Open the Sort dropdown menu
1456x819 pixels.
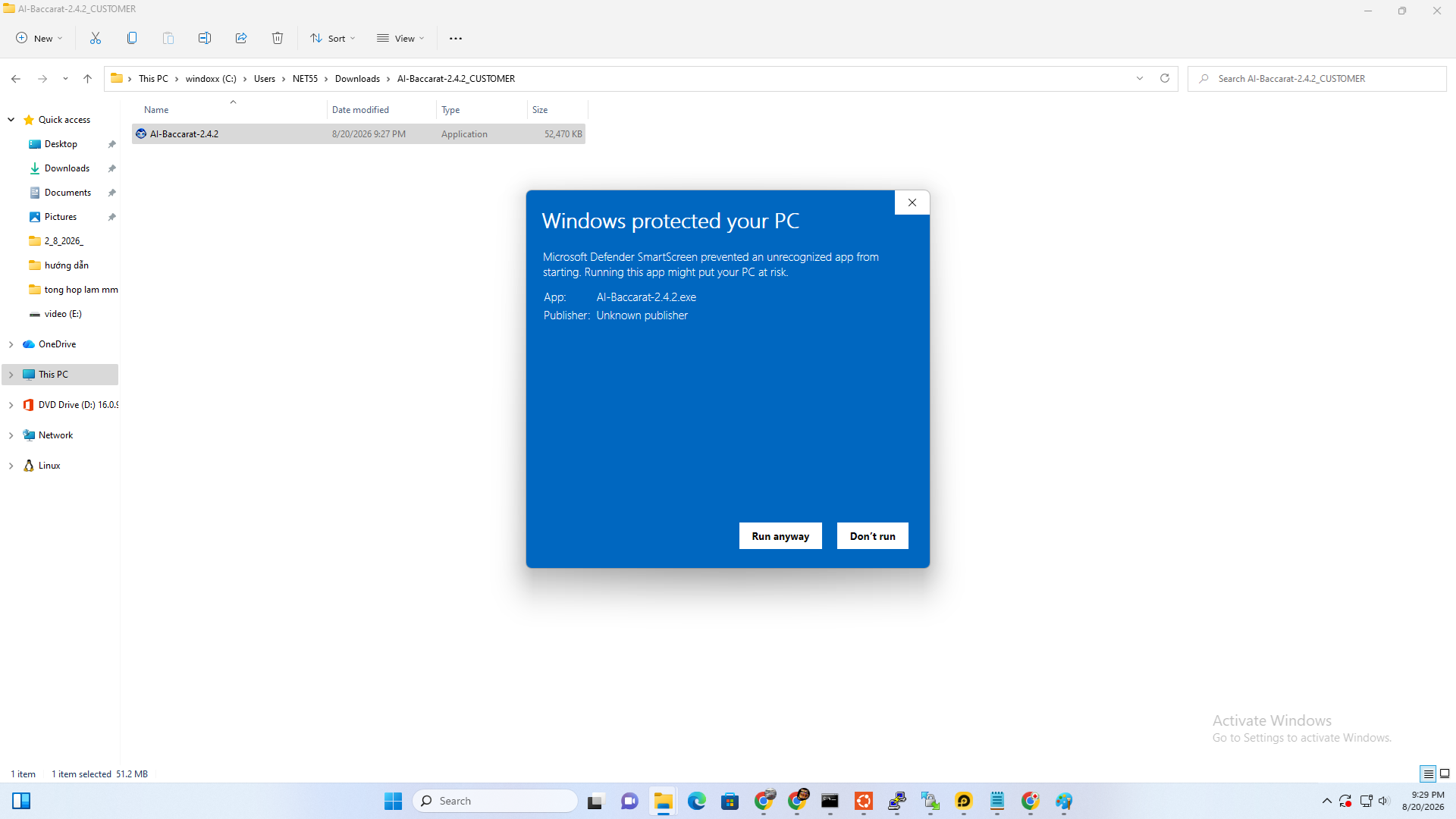pyautogui.click(x=332, y=39)
